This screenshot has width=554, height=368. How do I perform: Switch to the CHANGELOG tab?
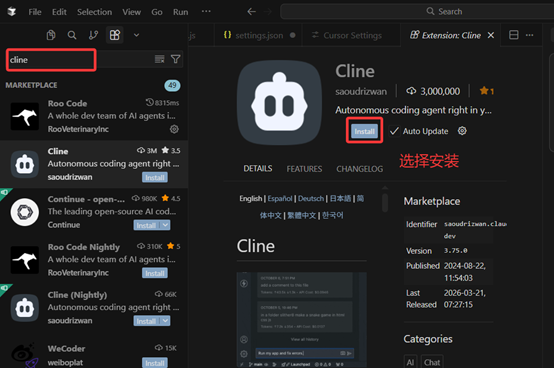(359, 169)
